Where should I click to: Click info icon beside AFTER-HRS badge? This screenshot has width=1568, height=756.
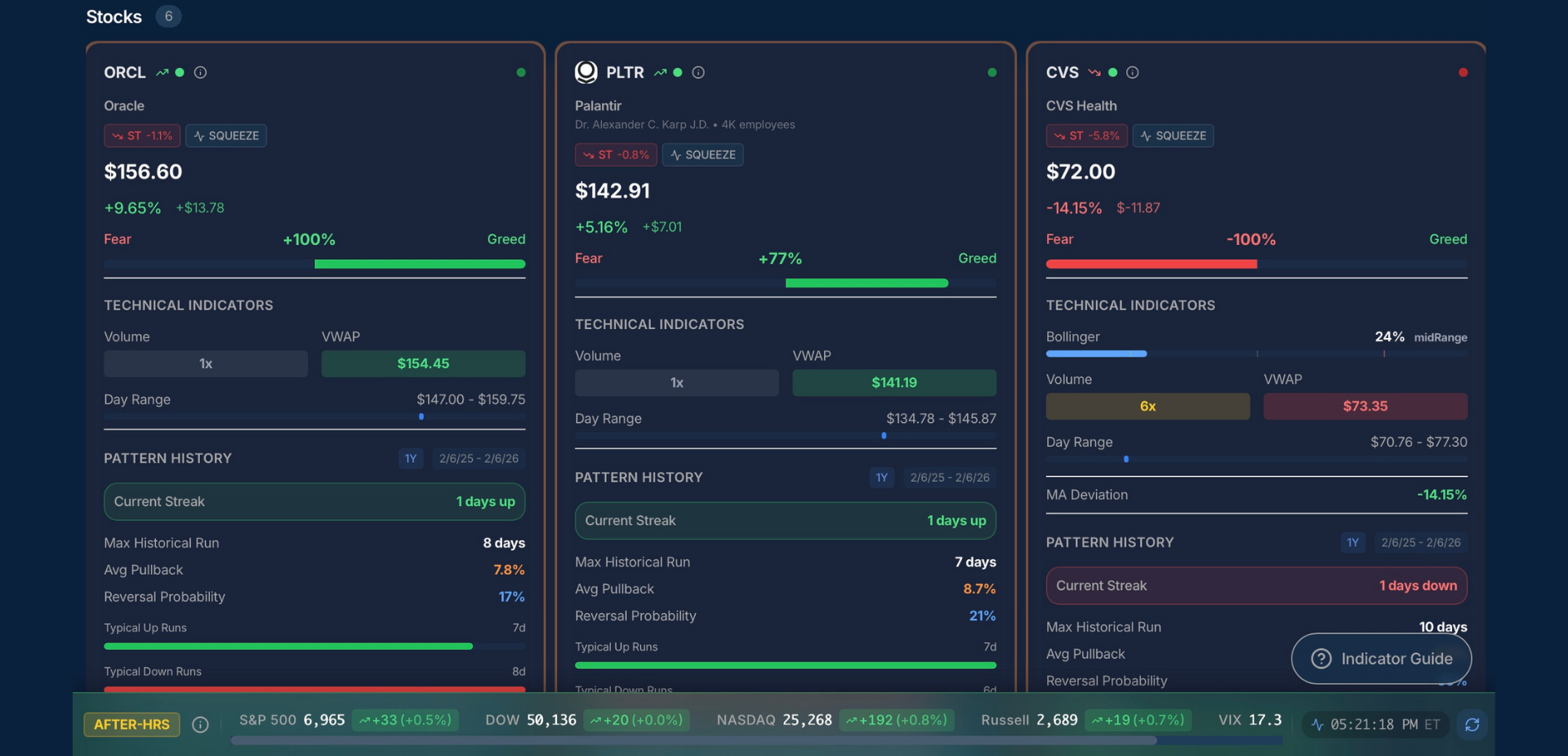coord(200,724)
